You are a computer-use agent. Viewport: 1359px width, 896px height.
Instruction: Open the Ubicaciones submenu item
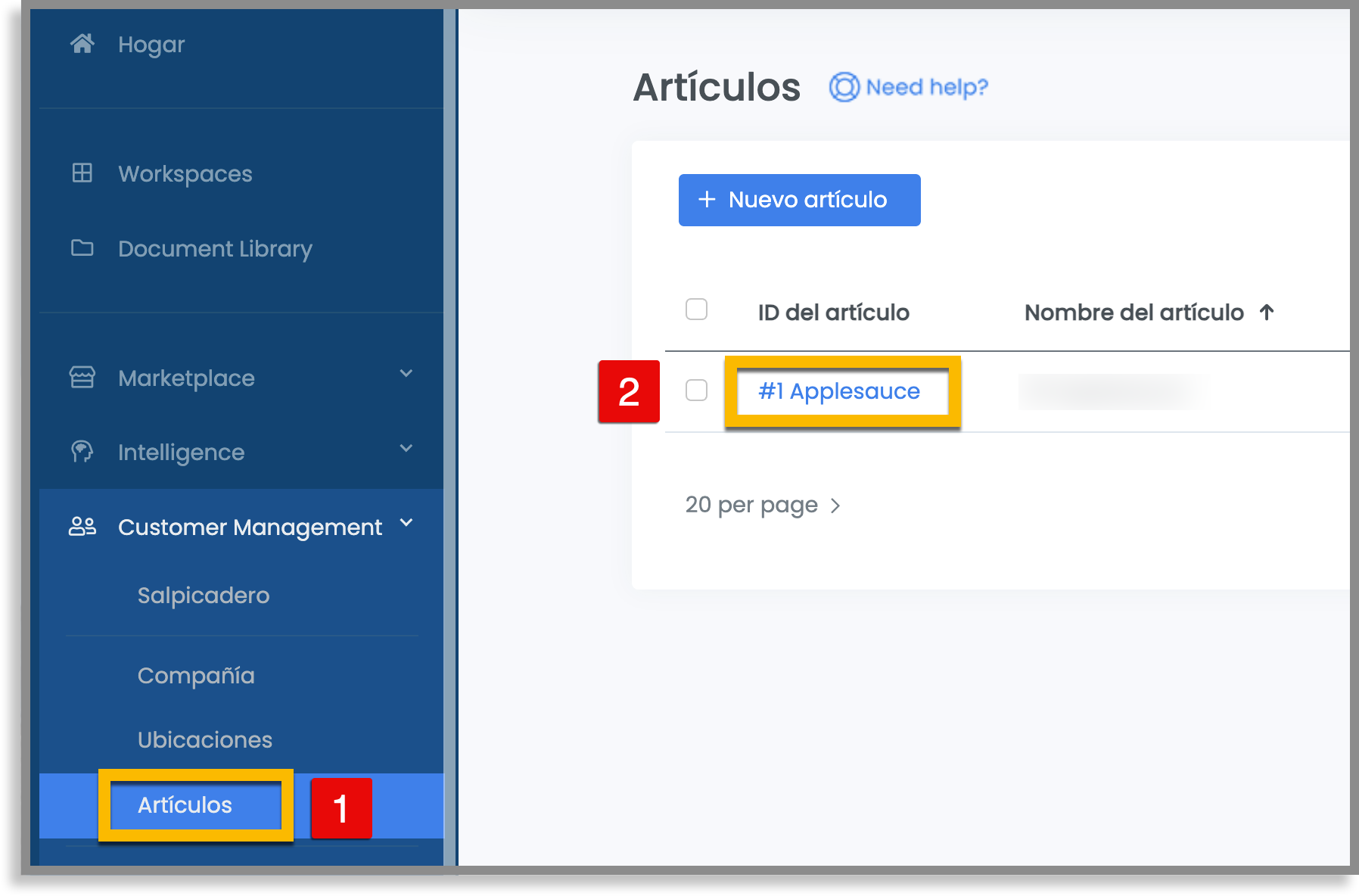point(205,740)
